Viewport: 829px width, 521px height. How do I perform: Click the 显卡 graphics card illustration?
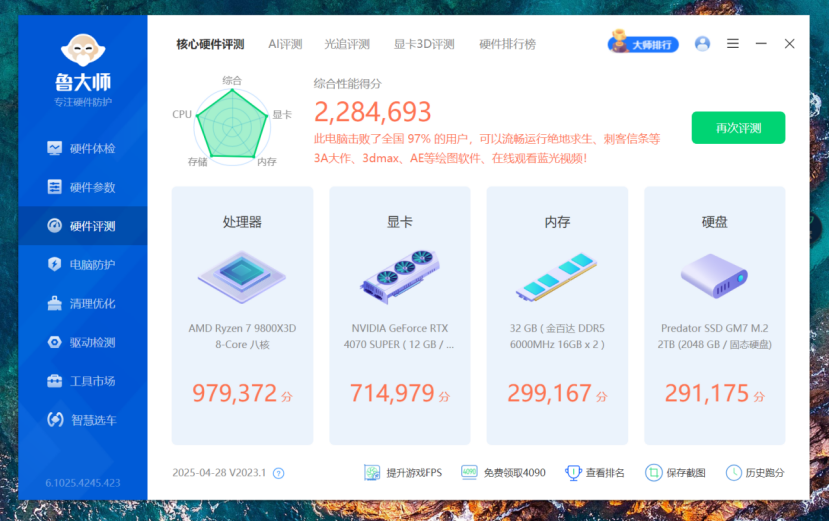pos(400,276)
